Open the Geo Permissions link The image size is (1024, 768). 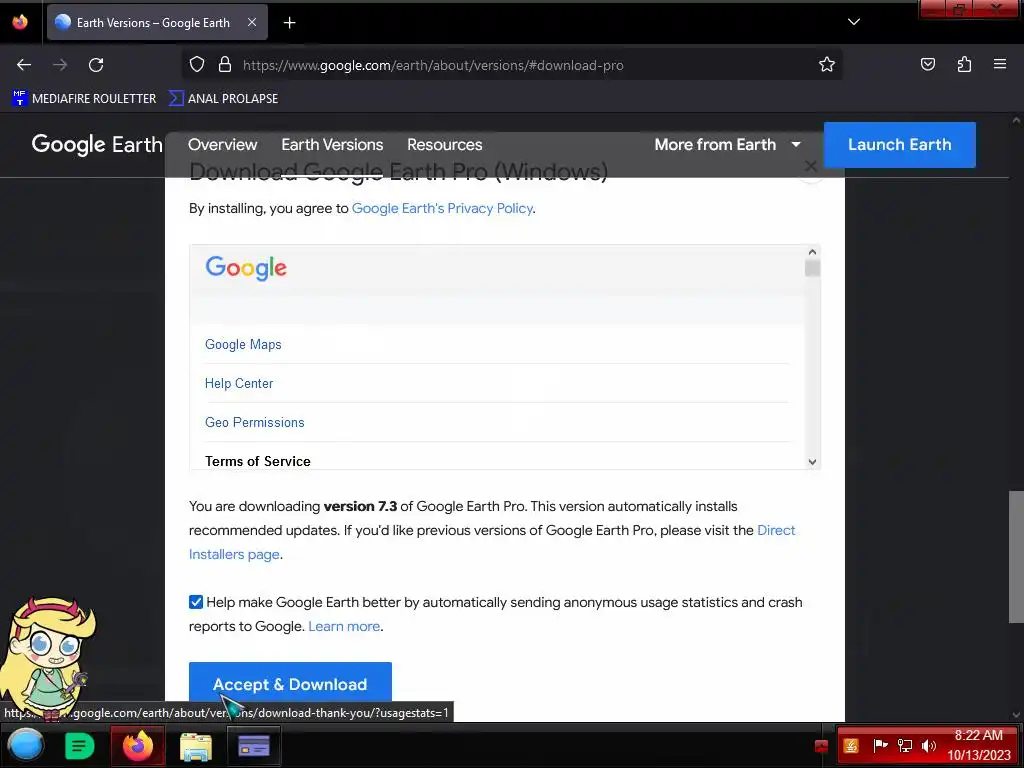tap(255, 423)
